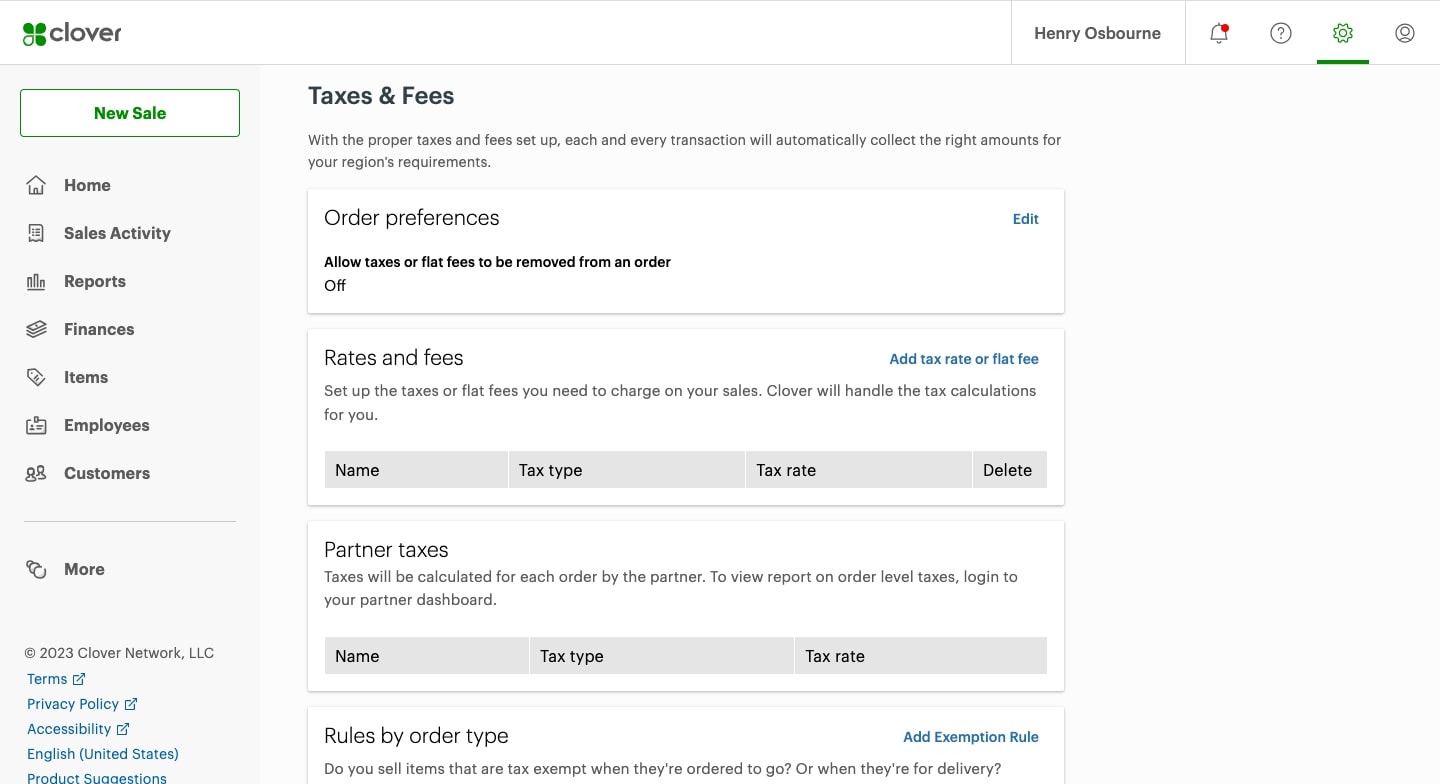Click the Reports bar chart icon

coord(36,281)
